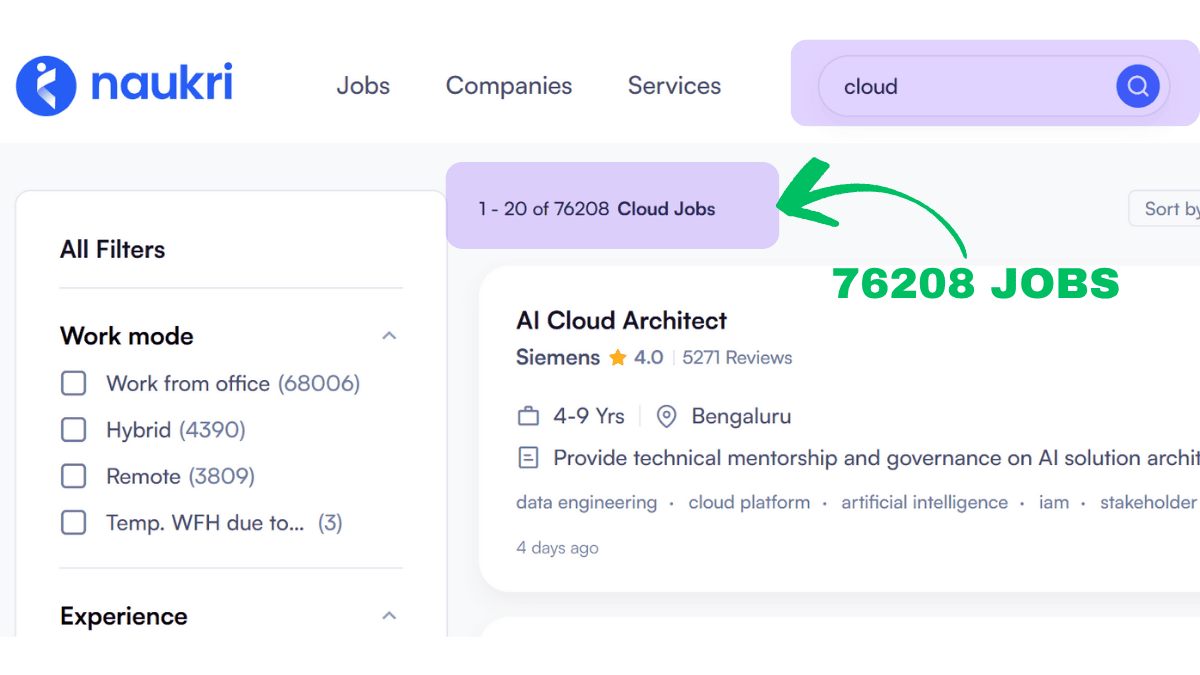Open the Jobs menu
Image resolution: width=1200 pixels, height=675 pixels.
[x=363, y=86]
